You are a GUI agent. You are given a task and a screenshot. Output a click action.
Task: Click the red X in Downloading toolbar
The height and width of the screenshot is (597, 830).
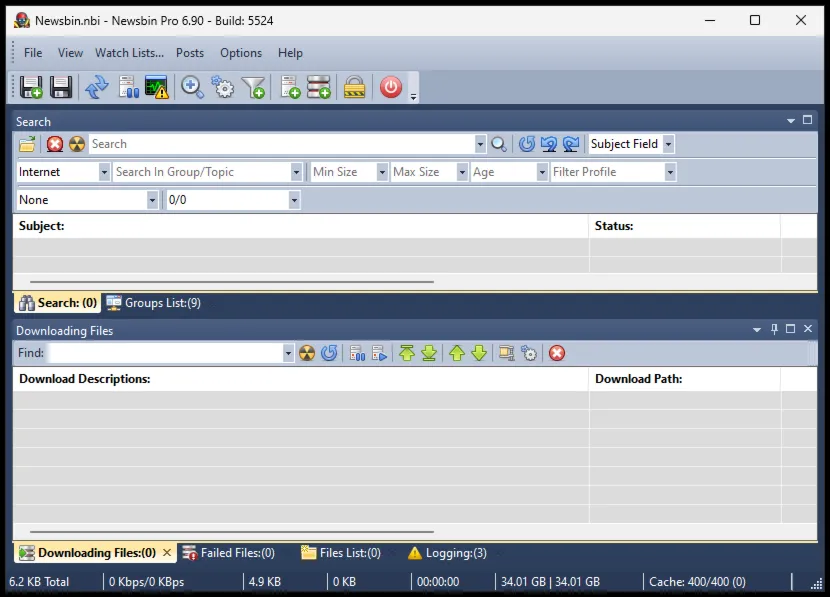pyautogui.click(x=557, y=353)
